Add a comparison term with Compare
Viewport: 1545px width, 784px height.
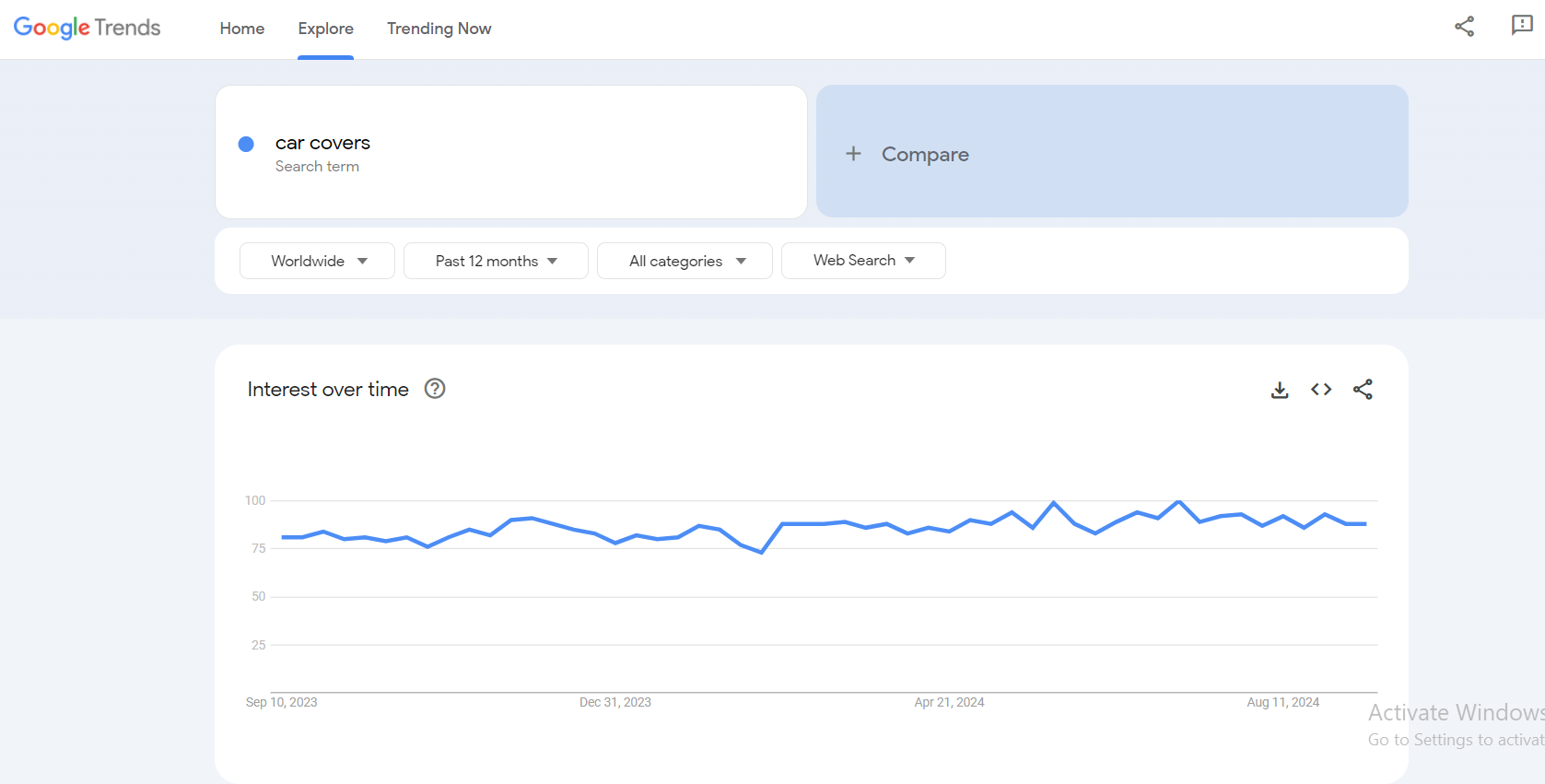pos(1112,152)
